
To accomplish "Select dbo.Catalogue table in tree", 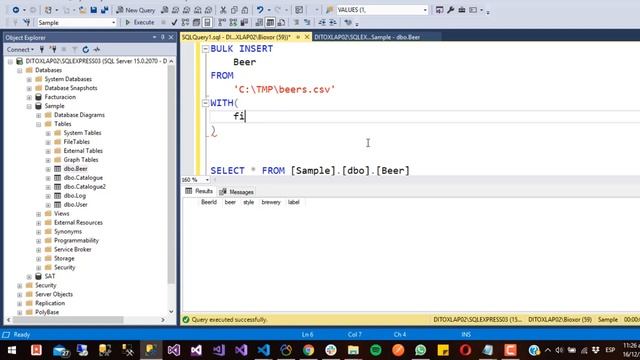I will click(x=83, y=178).
